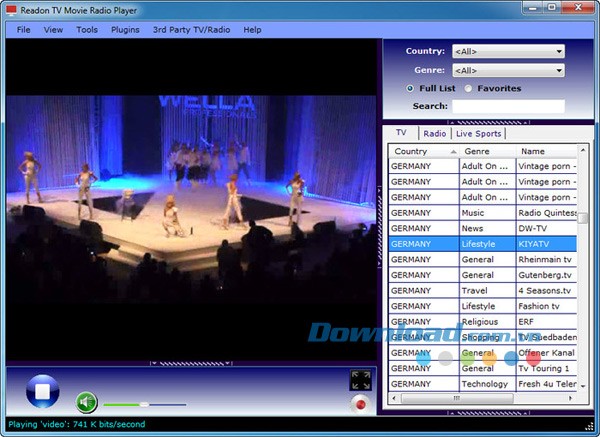
Task: Click the channel list scroll up arrow
Action: tap(583, 150)
